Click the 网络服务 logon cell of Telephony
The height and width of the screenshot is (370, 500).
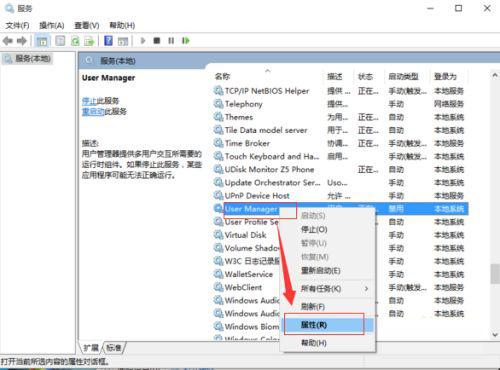[449, 104]
